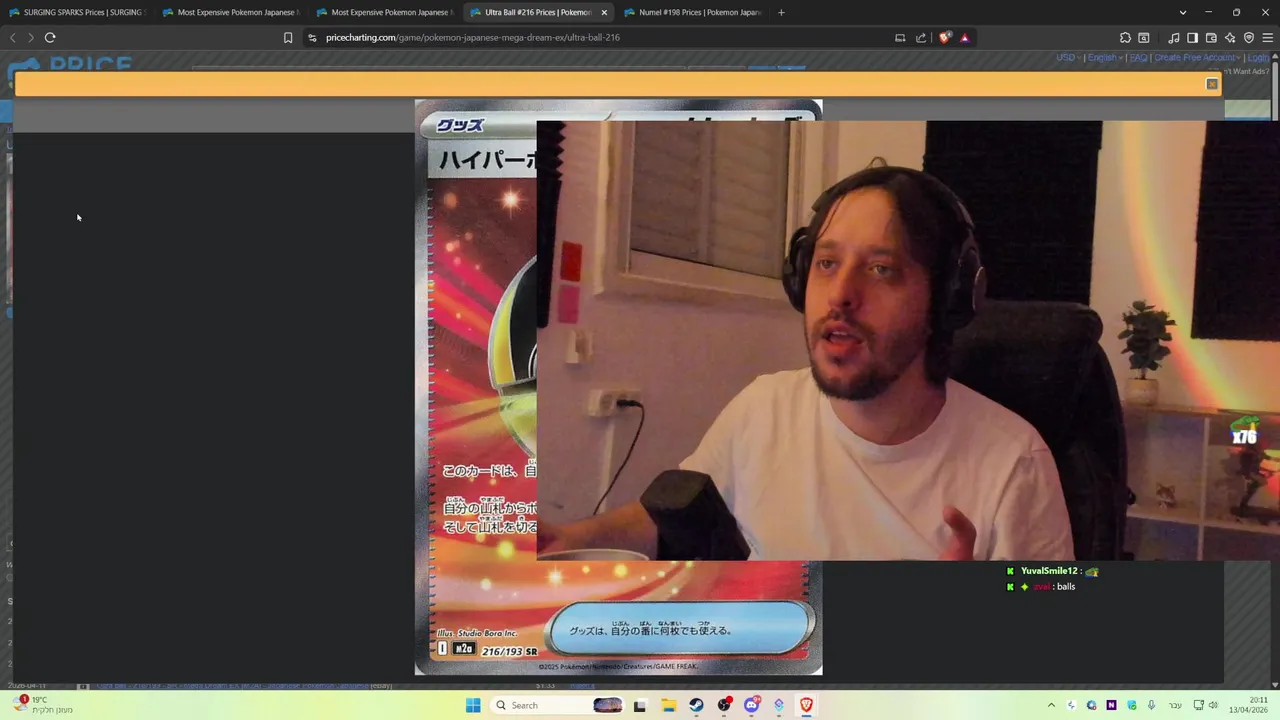The height and width of the screenshot is (720, 1280).
Task: Dismiss the orange banner with its X
Action: click(1212, 84)
